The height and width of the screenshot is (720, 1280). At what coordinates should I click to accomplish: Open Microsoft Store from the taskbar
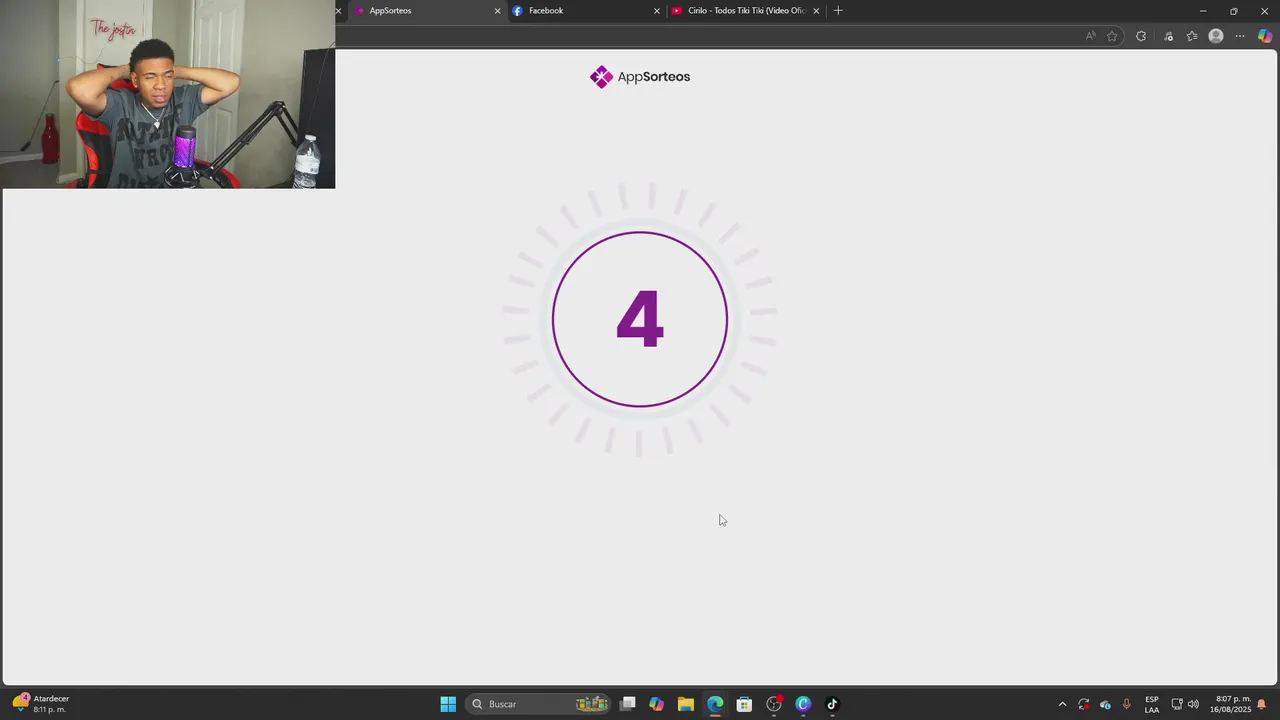click(744, 704)
